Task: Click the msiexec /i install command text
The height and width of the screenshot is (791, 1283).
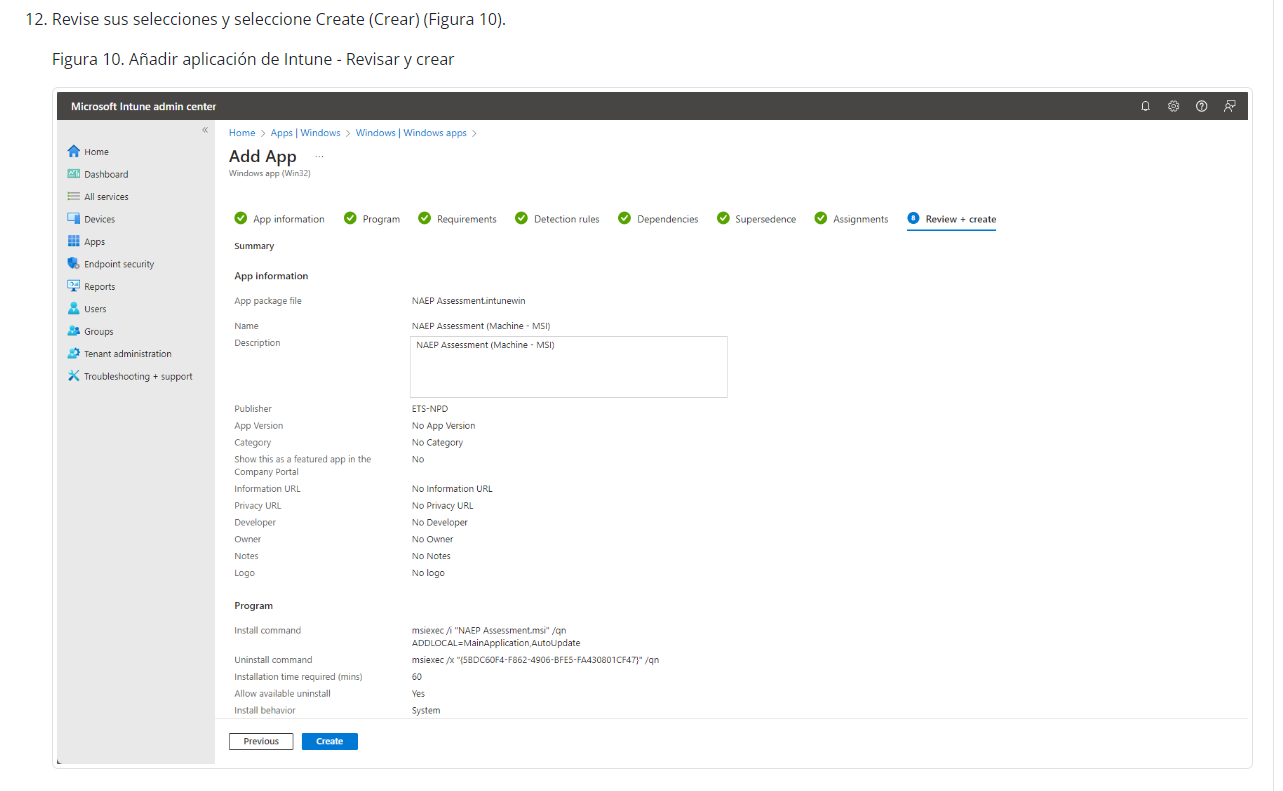Action: (x=496, y=636)
